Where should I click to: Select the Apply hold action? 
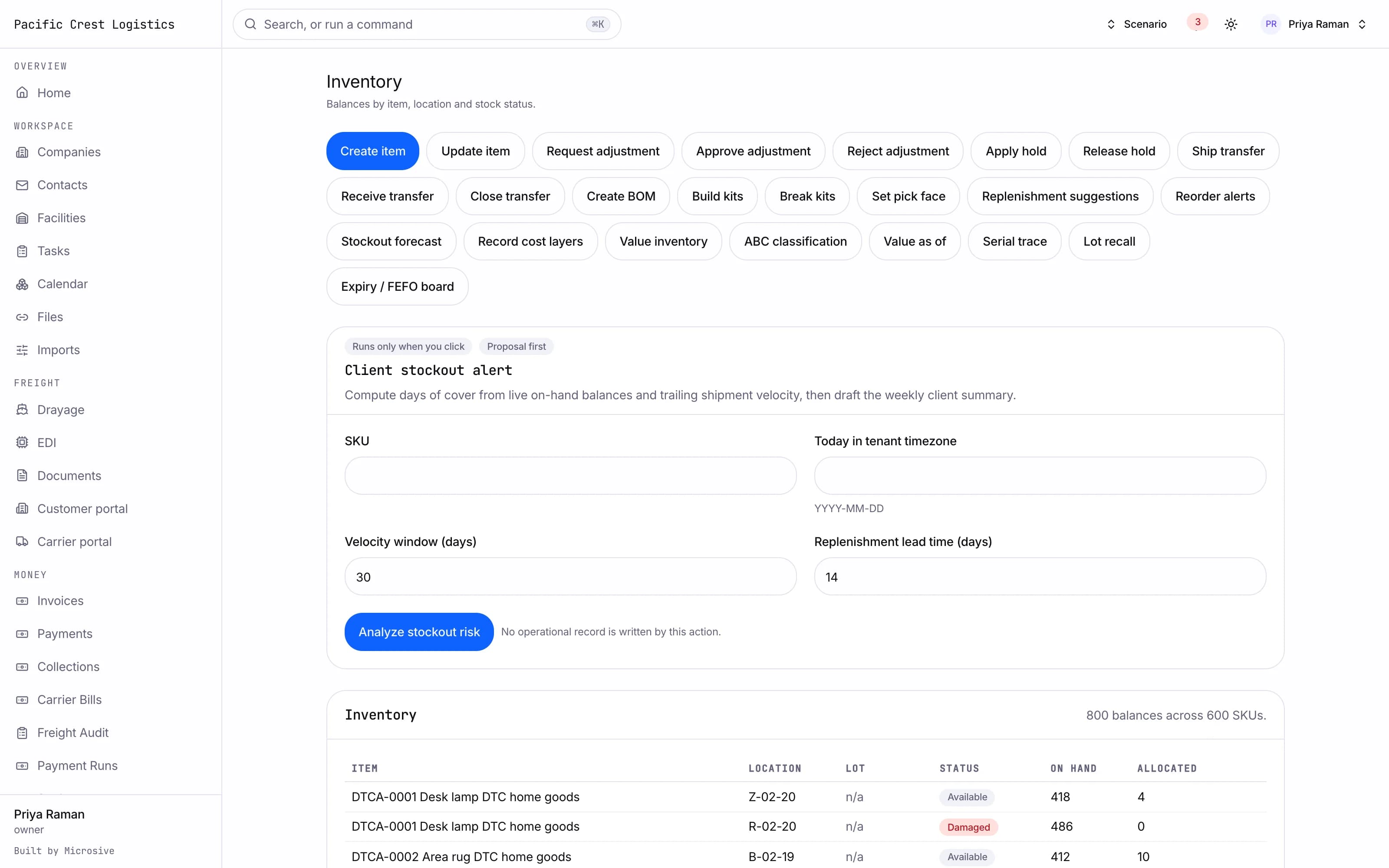pos(1015,151)
